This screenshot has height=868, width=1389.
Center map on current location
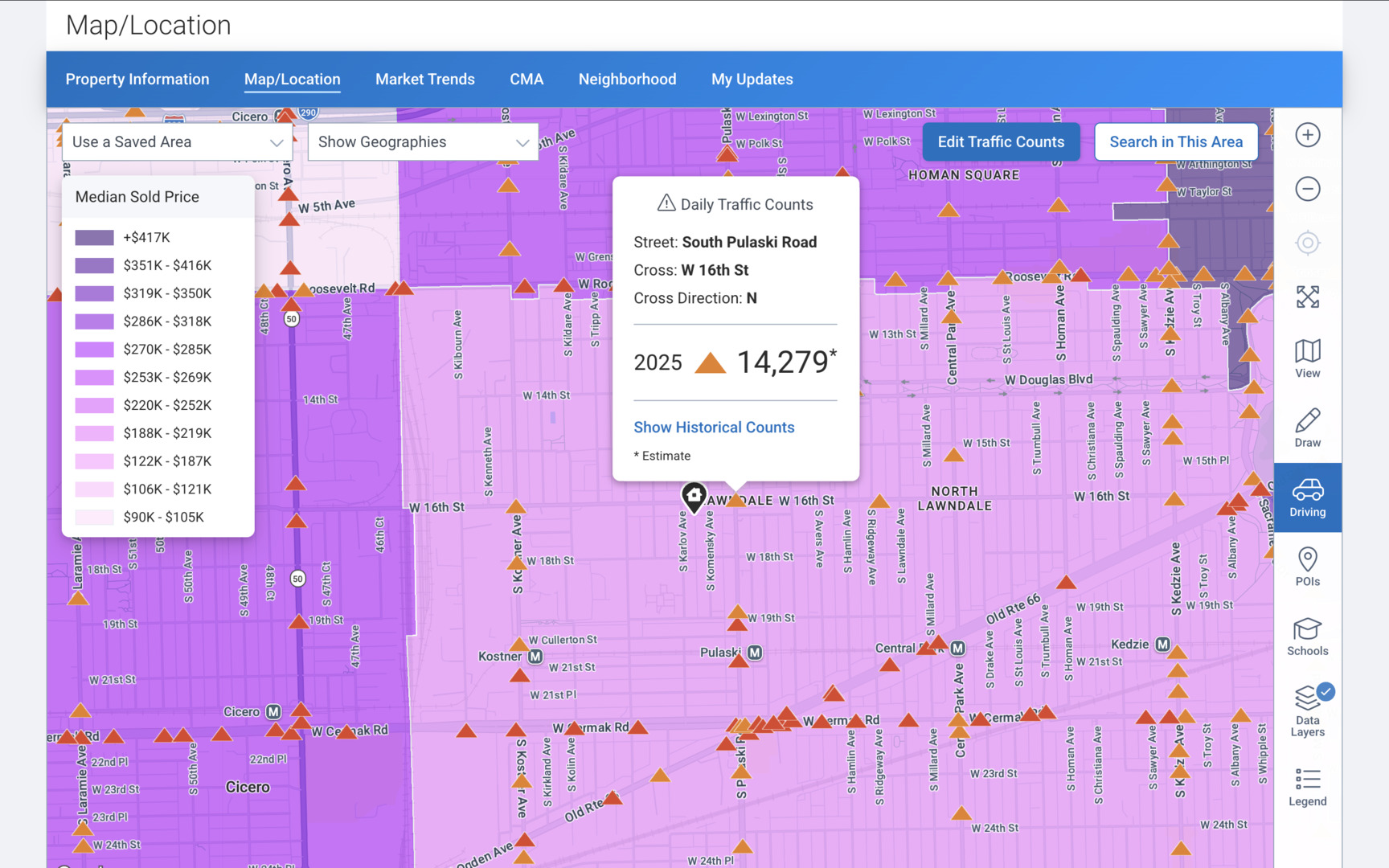[1307, 243]
